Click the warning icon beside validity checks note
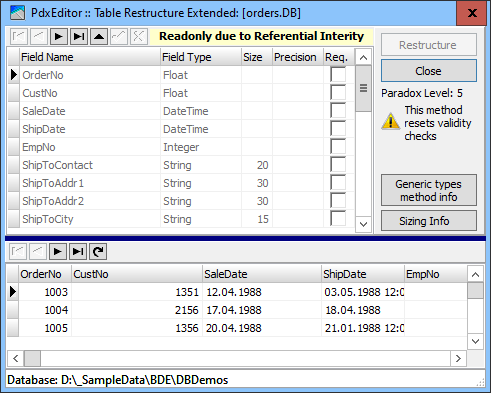The height and width of the screenshot is (393, 491). (390, 121)
